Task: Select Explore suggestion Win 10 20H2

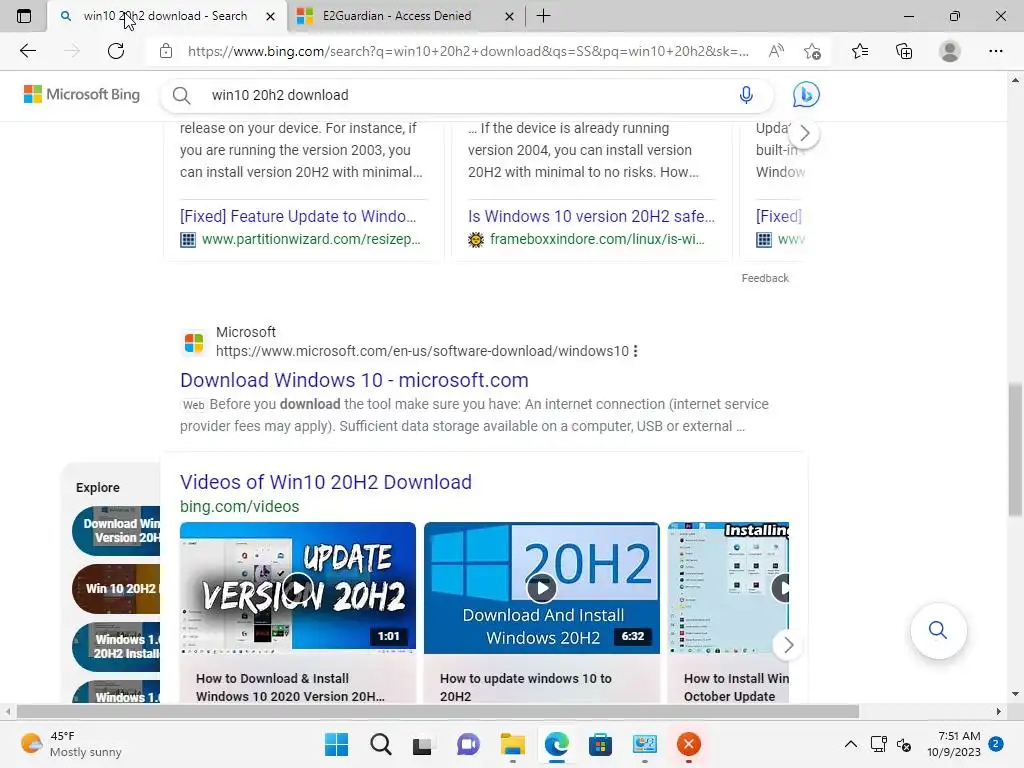Action: 116,589
